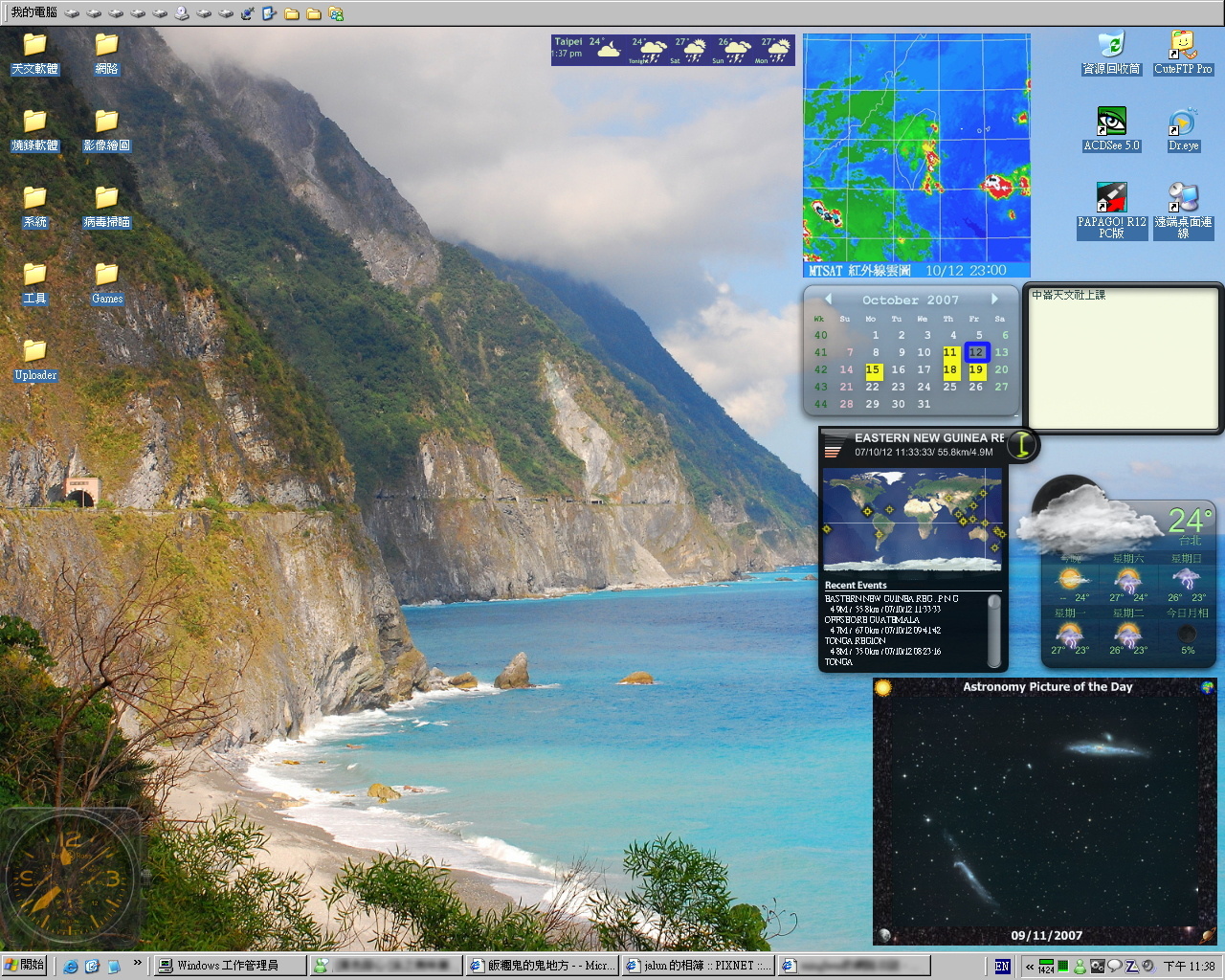Launch the Dr.eye dictionary shortcut

click(1183, 130)
